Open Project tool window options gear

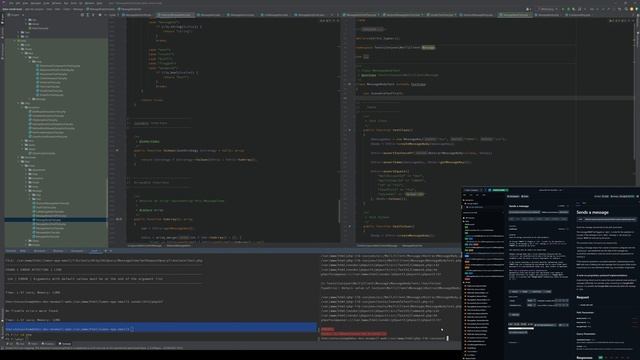pyautogui.click(x=100, y=15)
